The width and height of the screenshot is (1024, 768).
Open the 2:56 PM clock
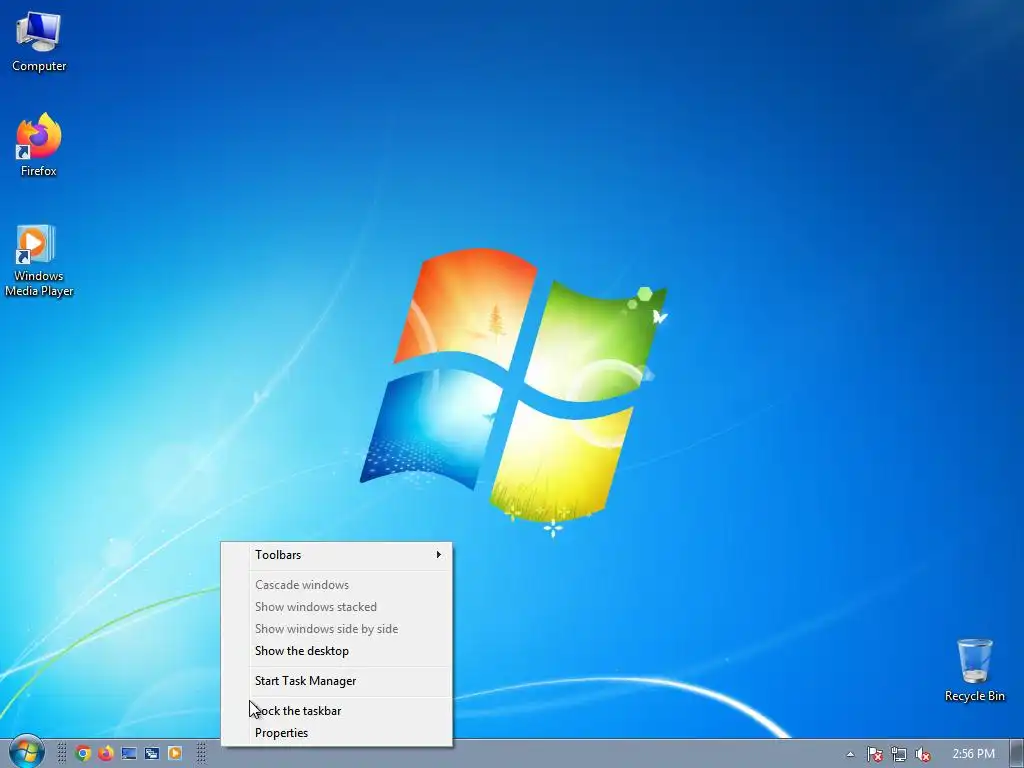point(973,754)
